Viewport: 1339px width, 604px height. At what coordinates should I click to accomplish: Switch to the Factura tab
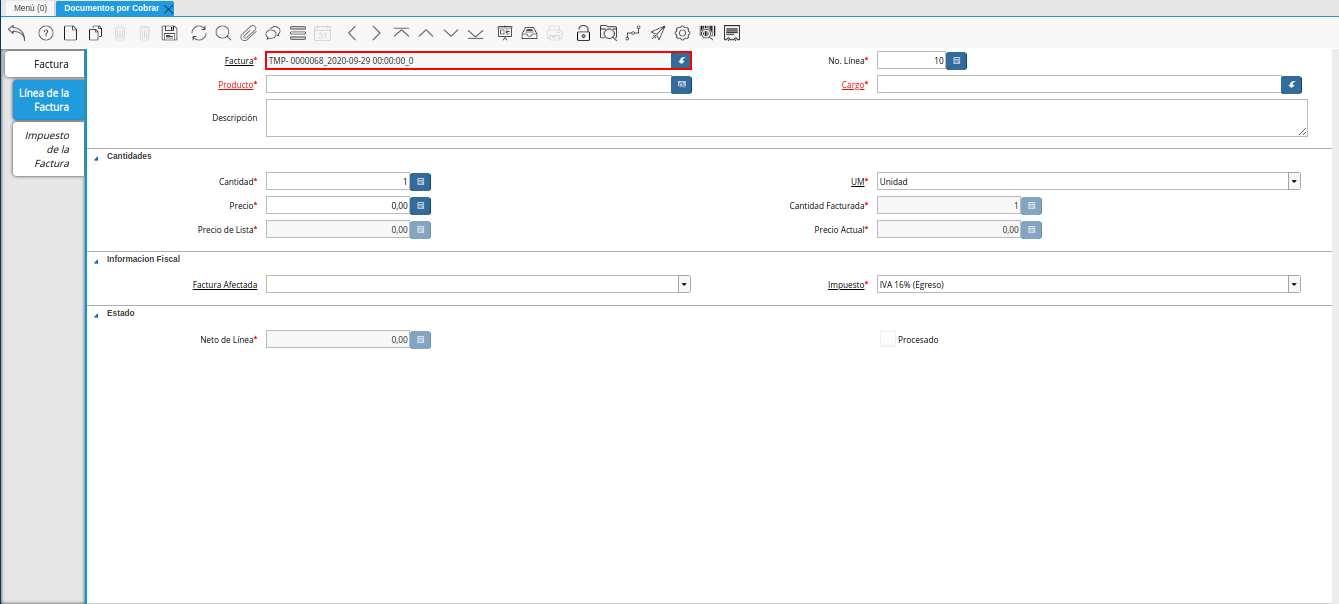click(x=45, y=64)
